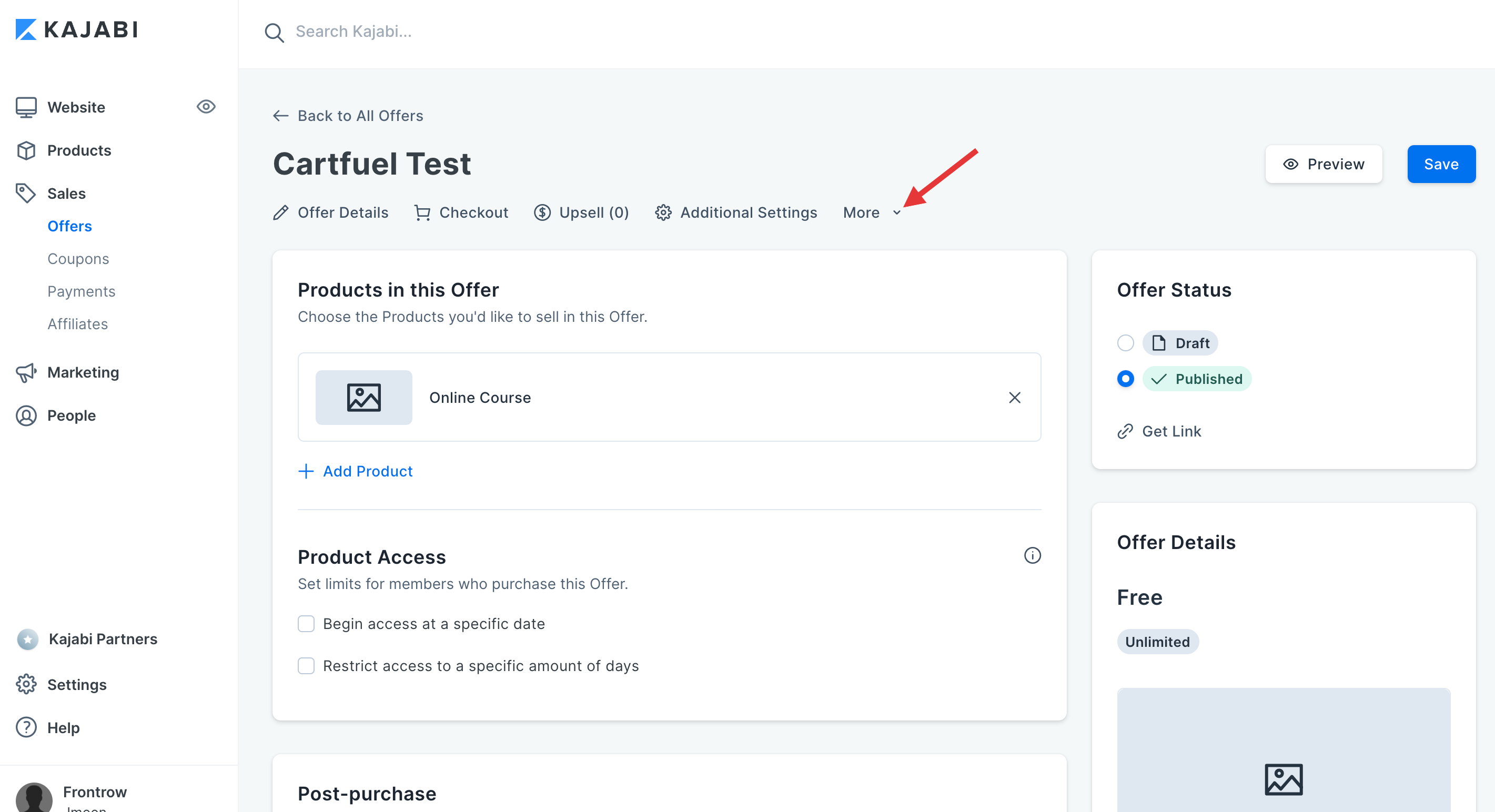Click the Kajabi logo icon
This screenshot has width=1495, height=812.
(26, 29)
